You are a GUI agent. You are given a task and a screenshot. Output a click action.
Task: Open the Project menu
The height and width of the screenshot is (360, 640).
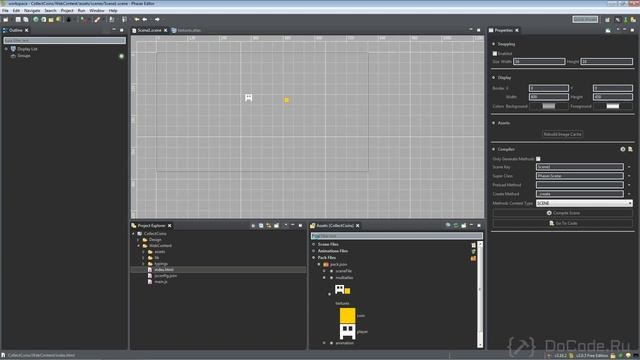click(x=67, y=11)
